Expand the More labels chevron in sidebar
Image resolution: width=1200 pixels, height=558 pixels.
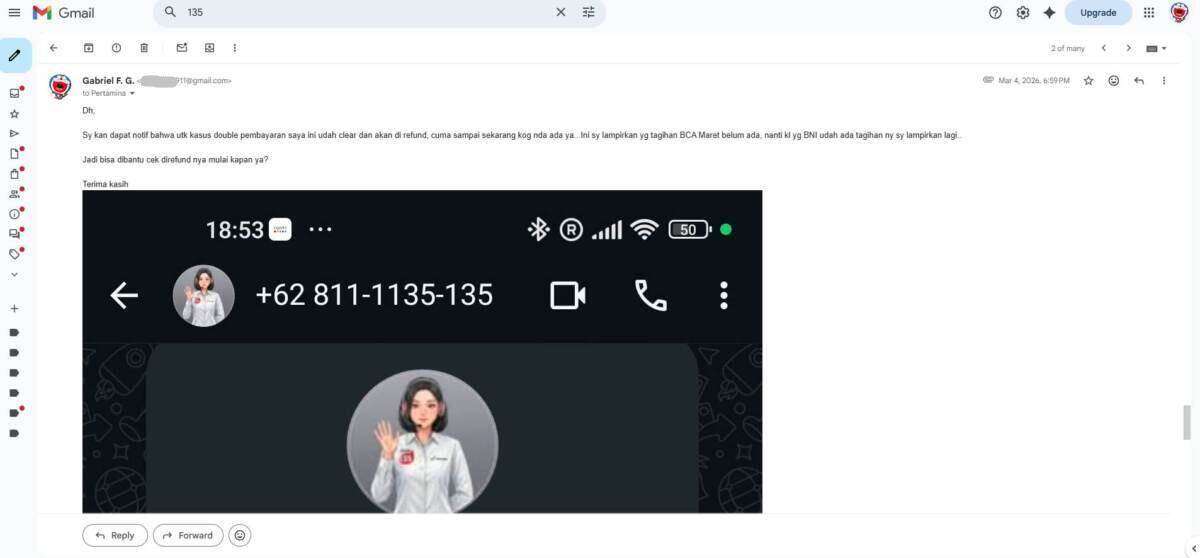[14, 274]
